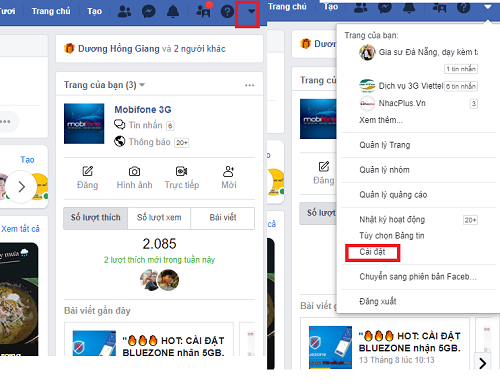Select 'Số lượt xem' tab
The height and width of the screenshot is (389, 500).
point(159,218)
